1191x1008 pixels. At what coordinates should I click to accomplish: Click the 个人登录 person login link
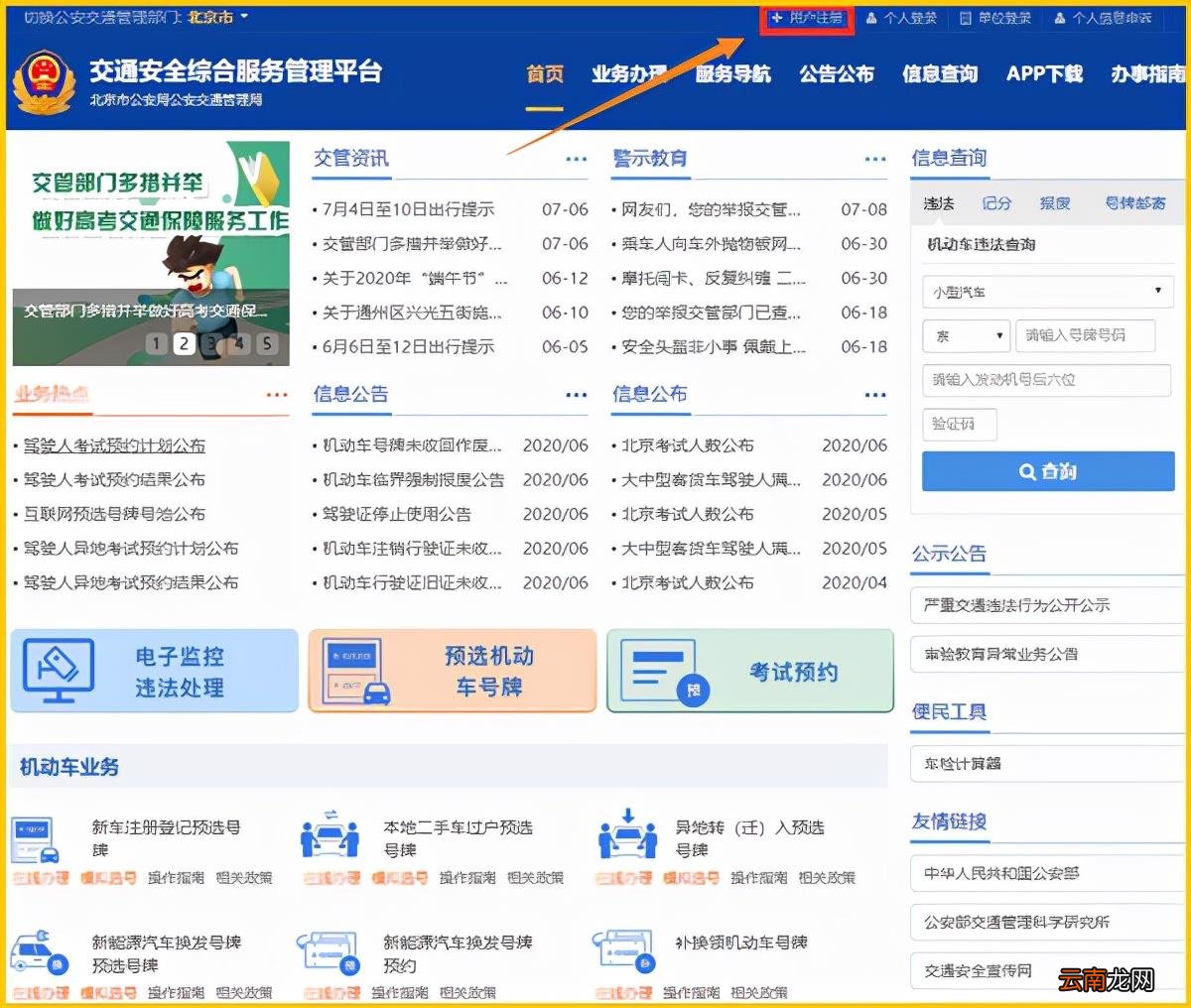(901, 18)
